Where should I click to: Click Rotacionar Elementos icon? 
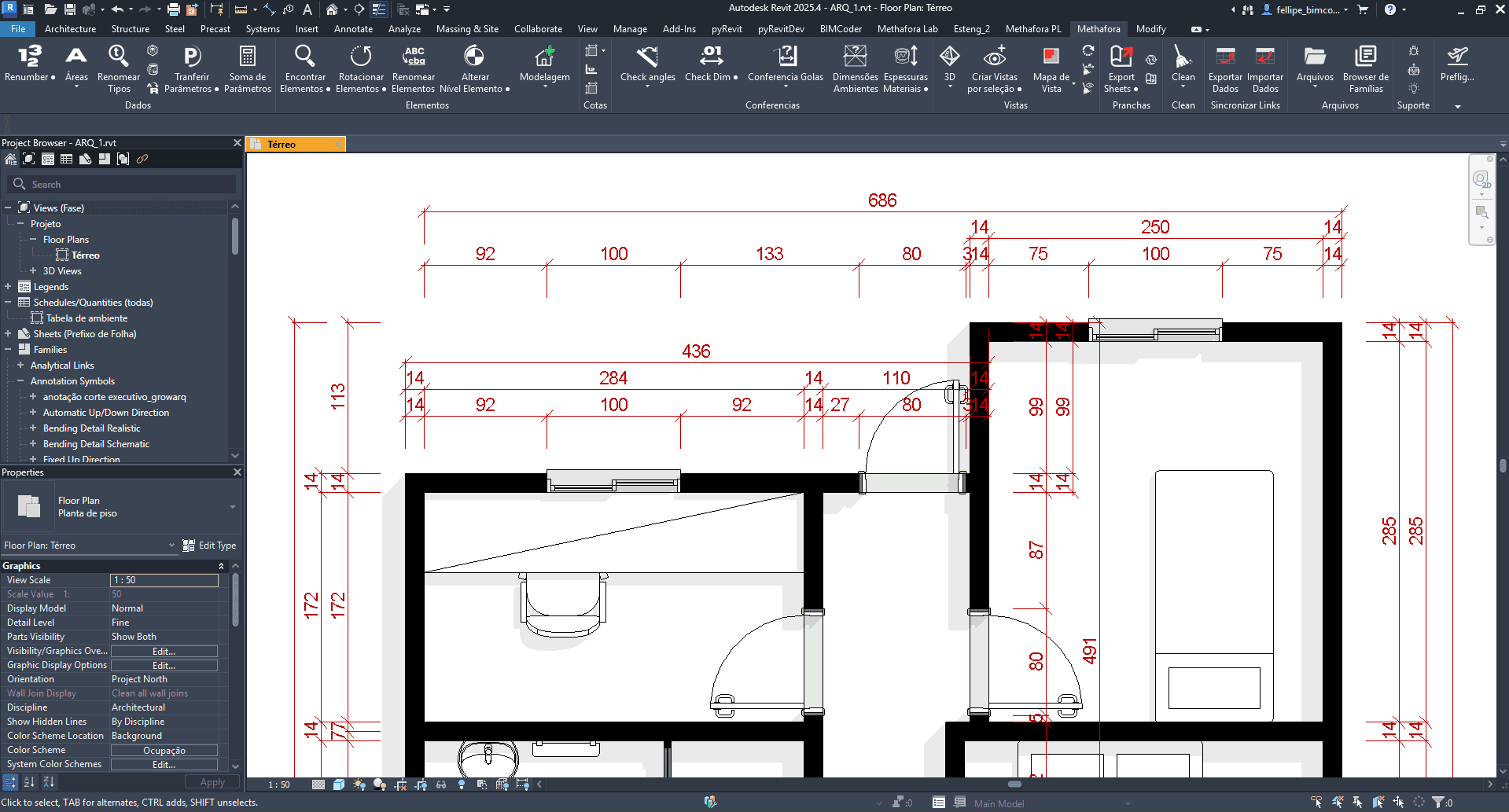coord(361,57)
